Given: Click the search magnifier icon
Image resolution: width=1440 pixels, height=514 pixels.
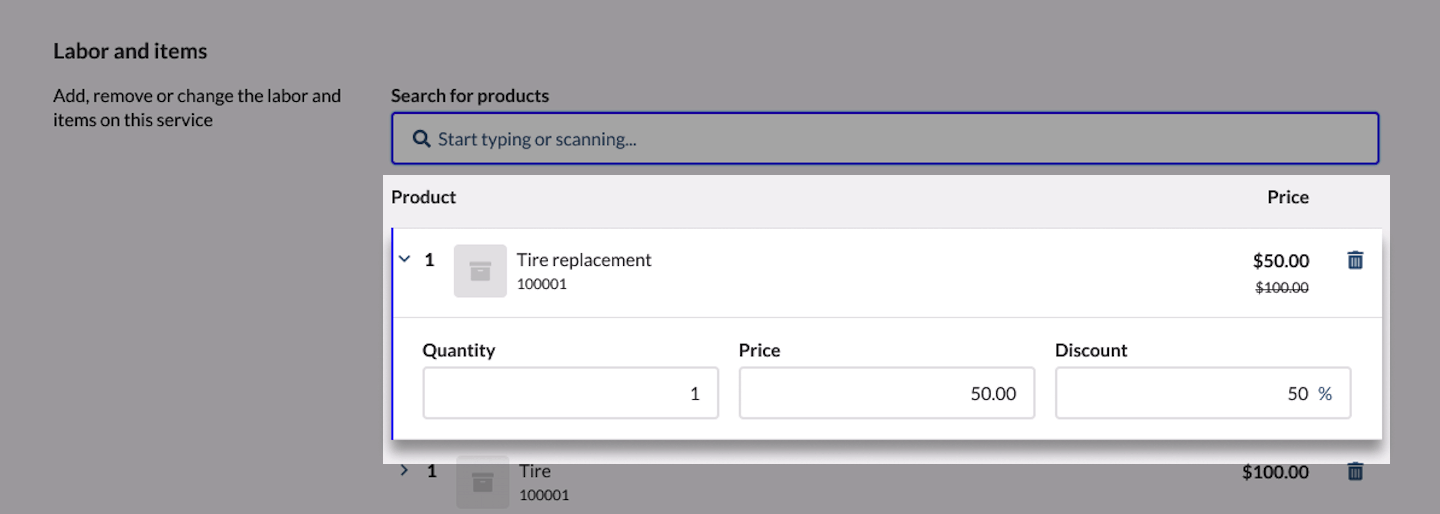Looking at the screenshot, I should click(x=422, y=138).
